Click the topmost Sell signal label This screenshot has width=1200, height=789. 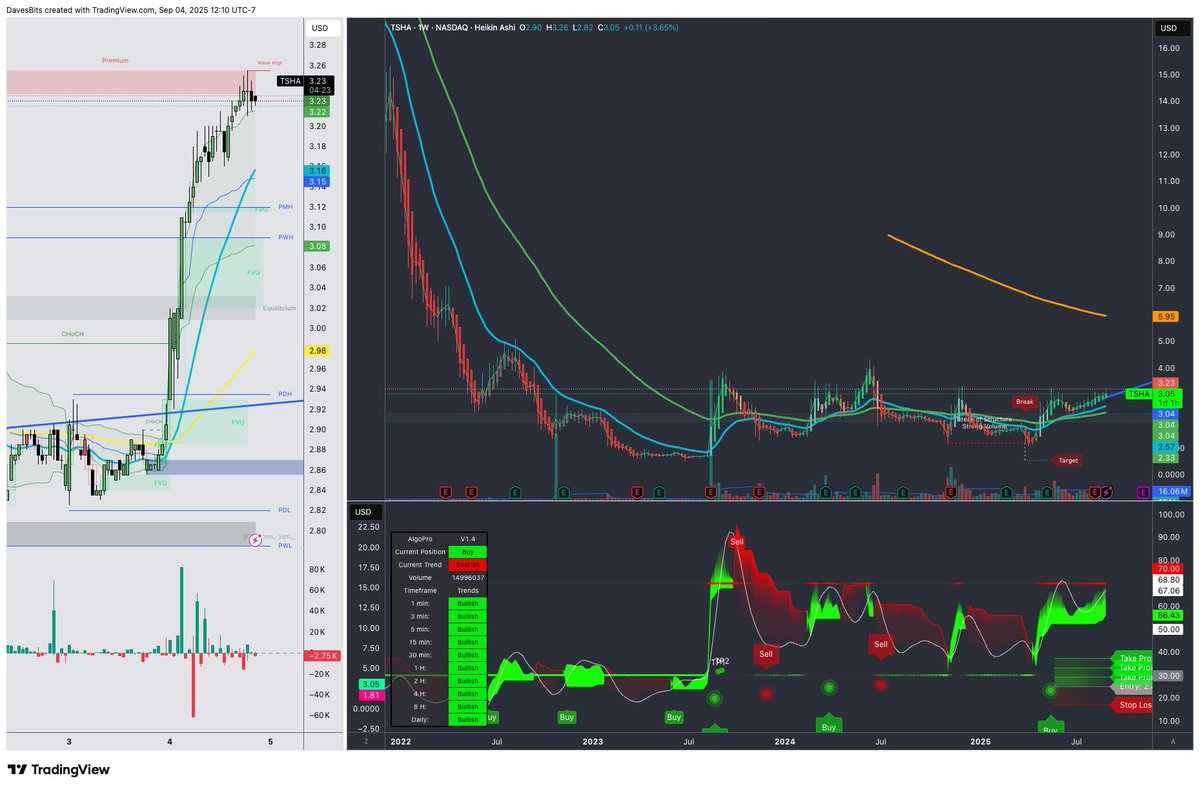click(x=737, y=541)
